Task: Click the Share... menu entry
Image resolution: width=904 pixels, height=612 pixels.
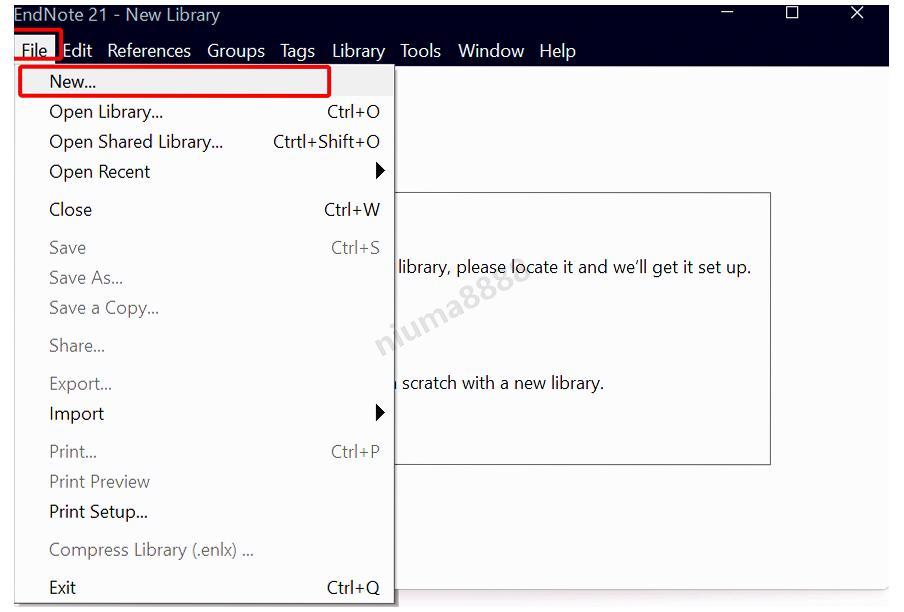Action: point(205,345)
